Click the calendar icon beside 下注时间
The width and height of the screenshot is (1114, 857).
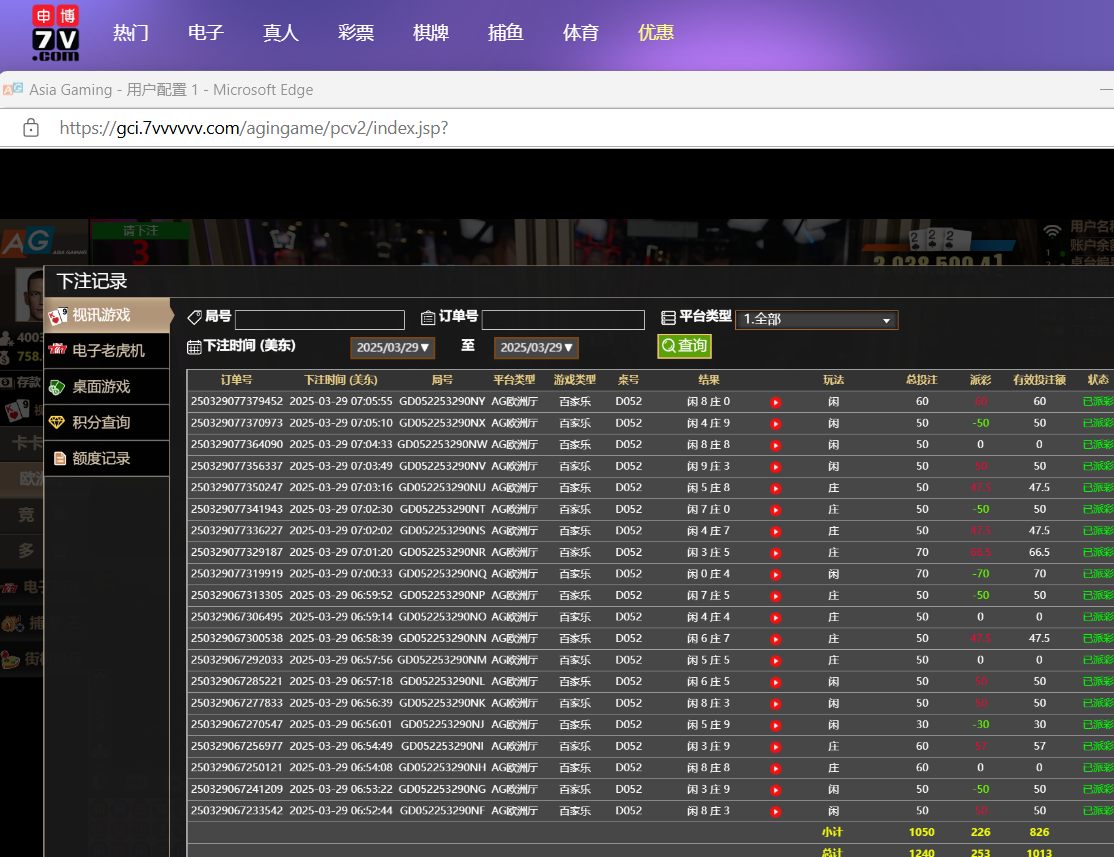194,347
